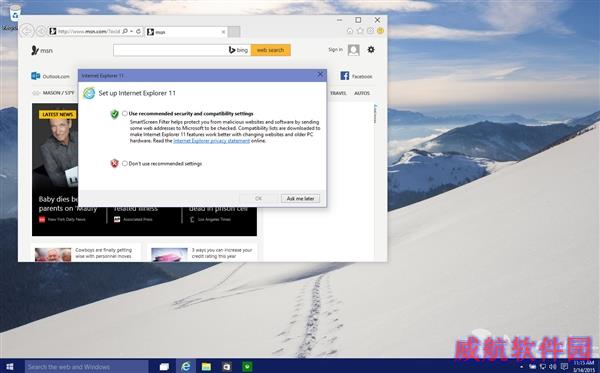
Task: Open the Outlook.com shortcut
Action: coord(51,76)
